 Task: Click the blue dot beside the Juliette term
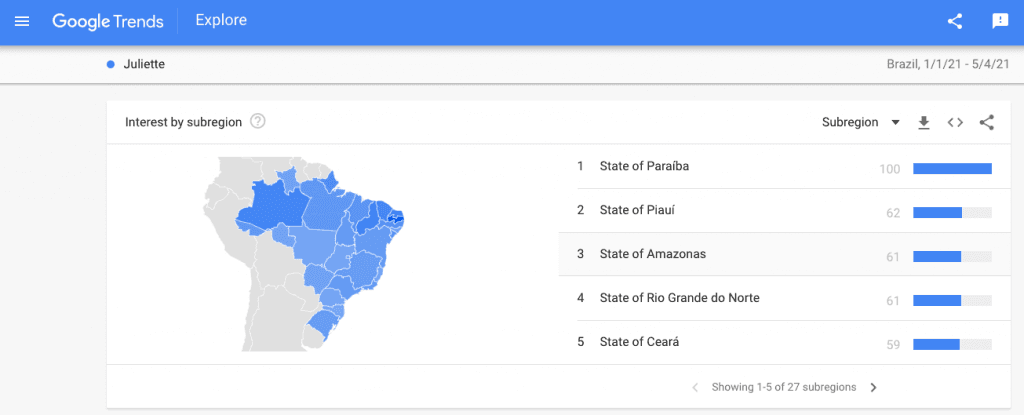pos(111,65)
